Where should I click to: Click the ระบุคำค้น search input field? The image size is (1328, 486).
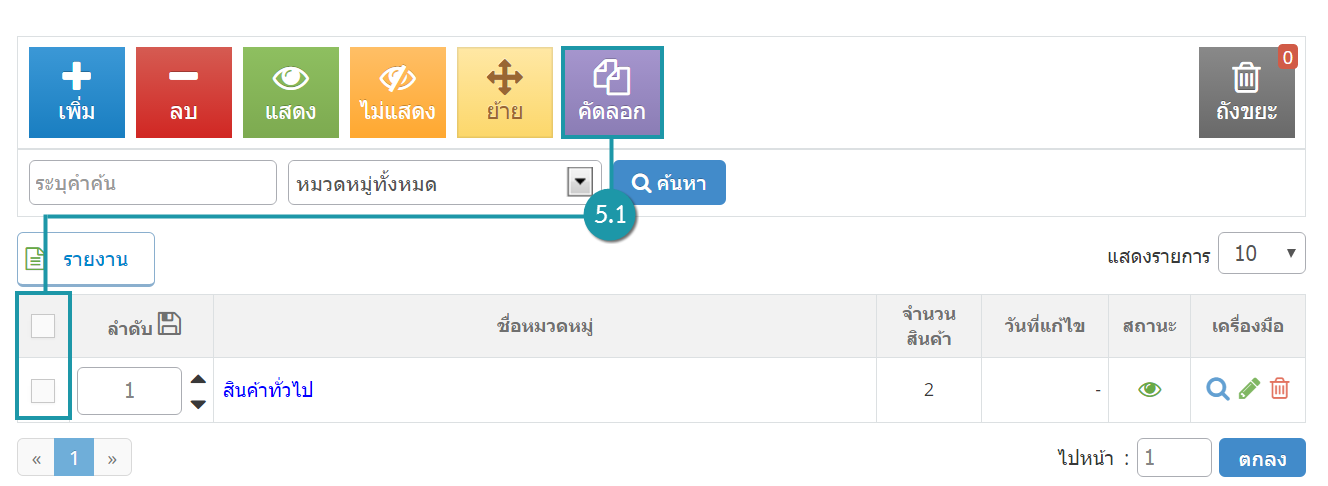[x=153, y=182]
